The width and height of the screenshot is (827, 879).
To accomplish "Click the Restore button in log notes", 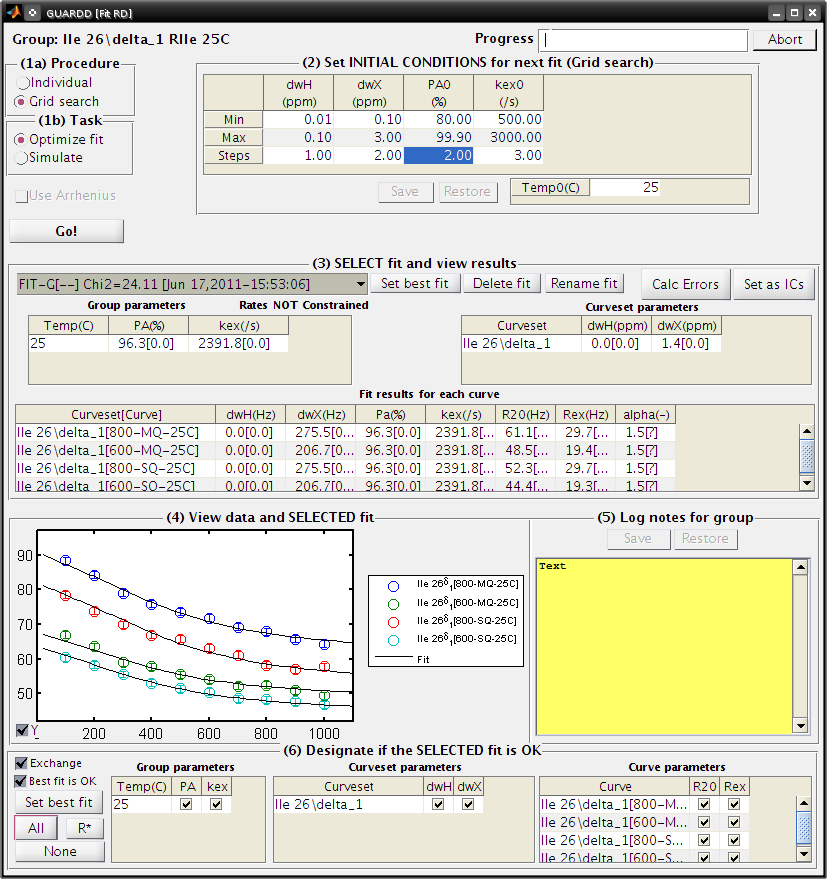I will pos(705,539).
